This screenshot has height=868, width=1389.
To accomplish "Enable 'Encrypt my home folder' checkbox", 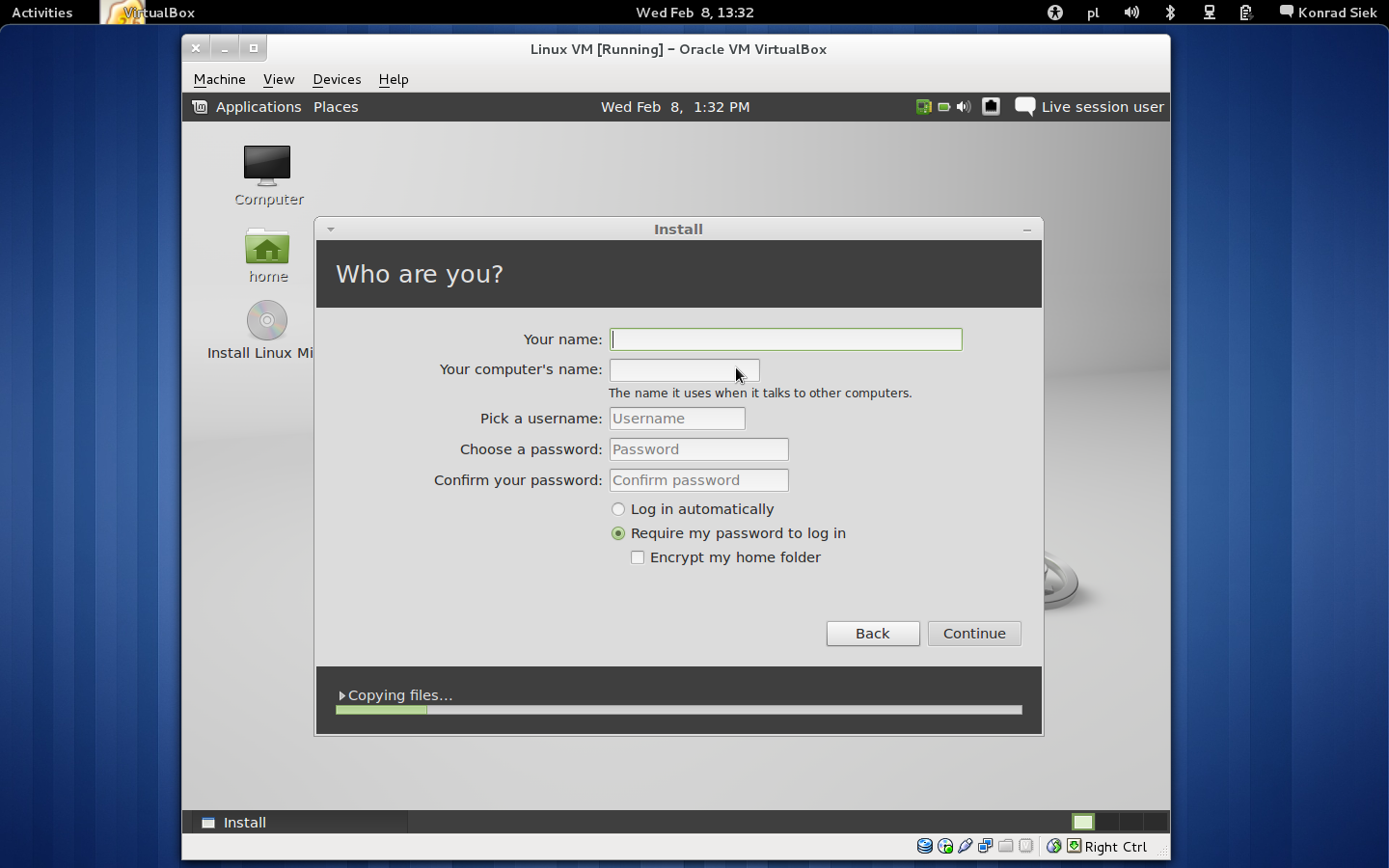I will (638, 557).
